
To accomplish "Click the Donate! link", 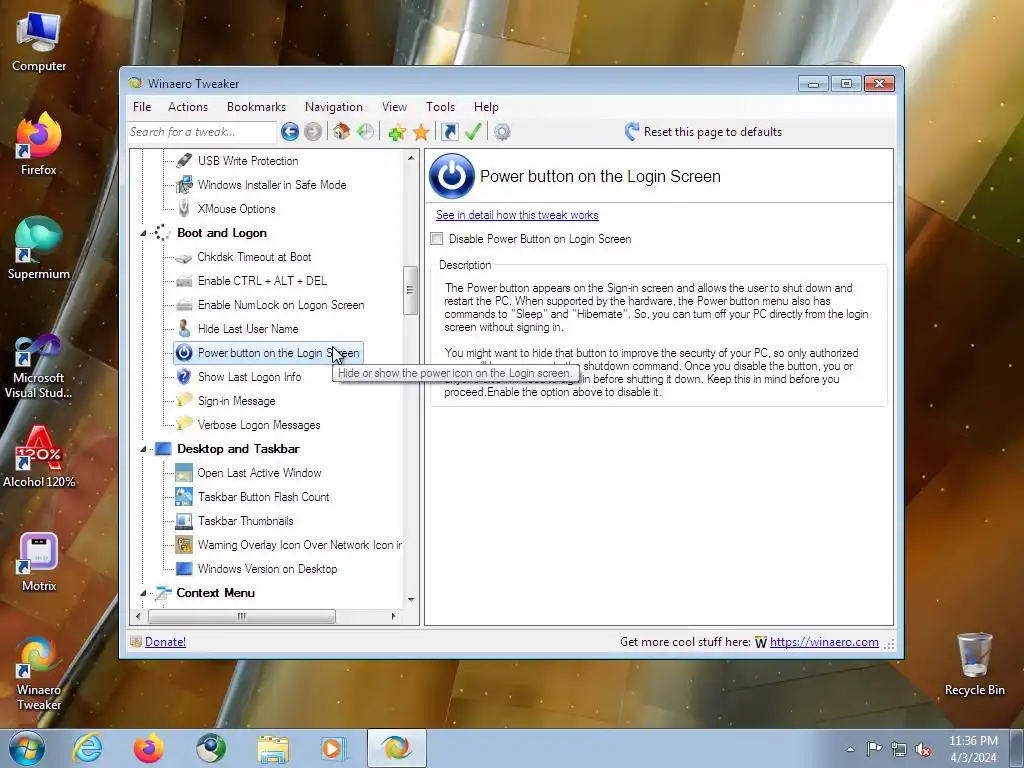I will (165, 642).
